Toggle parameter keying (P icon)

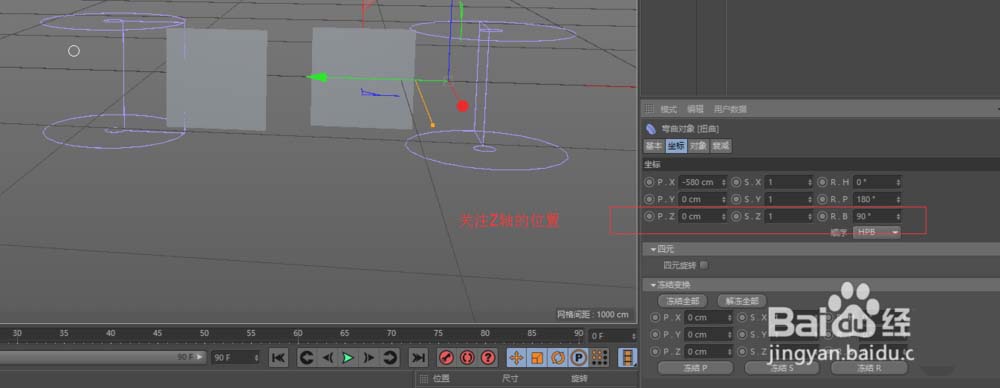[x=578, y=358]
